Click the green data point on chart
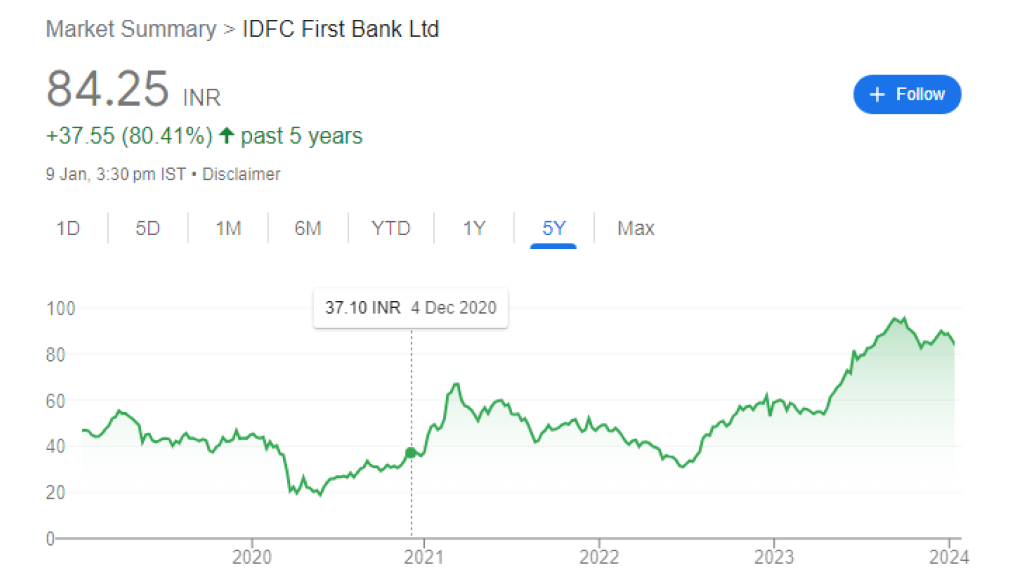The width and height of the screenshot is (1024, 576). coord(411,453)
